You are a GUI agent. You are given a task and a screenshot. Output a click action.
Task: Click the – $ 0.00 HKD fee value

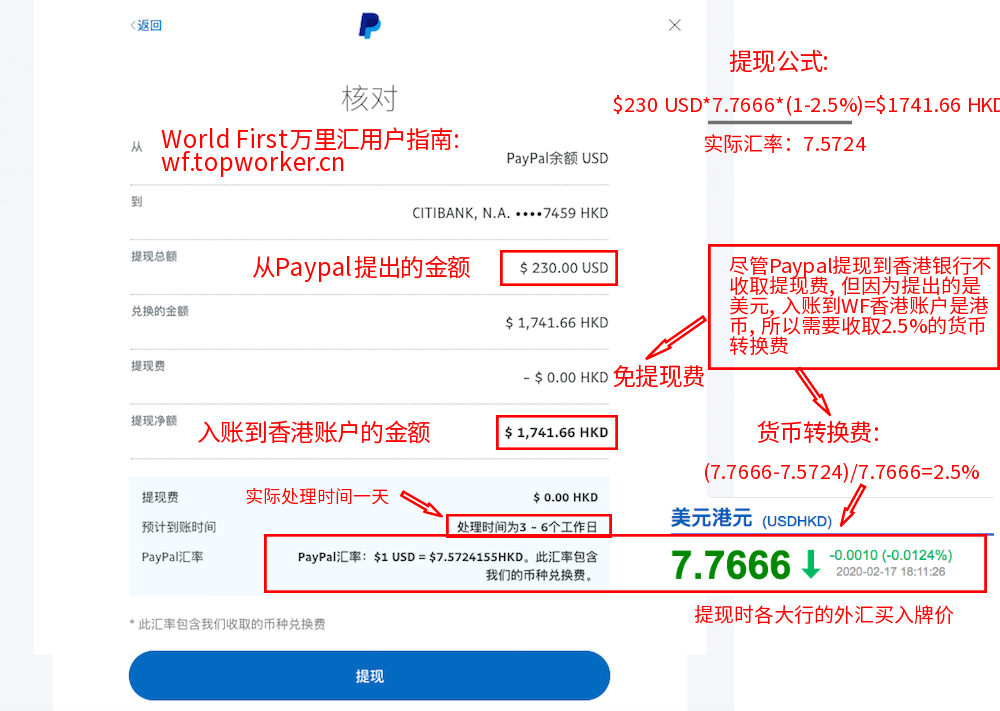pyautogui.click(x=565, y=377)
